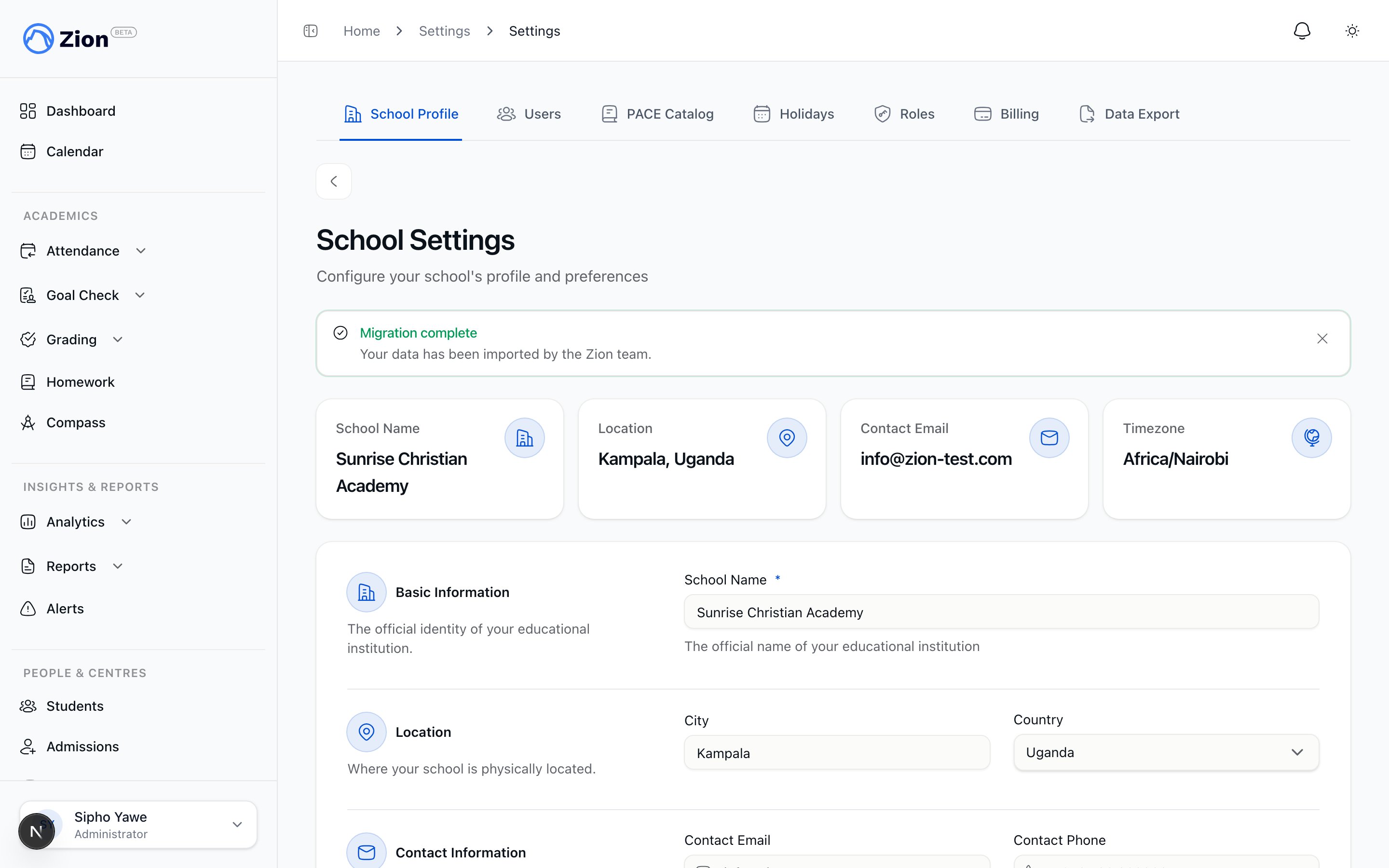The width and height of the screenshot is (1389, 868).
Task: Click the School Name input field
Action: (x=1002, y=612)
